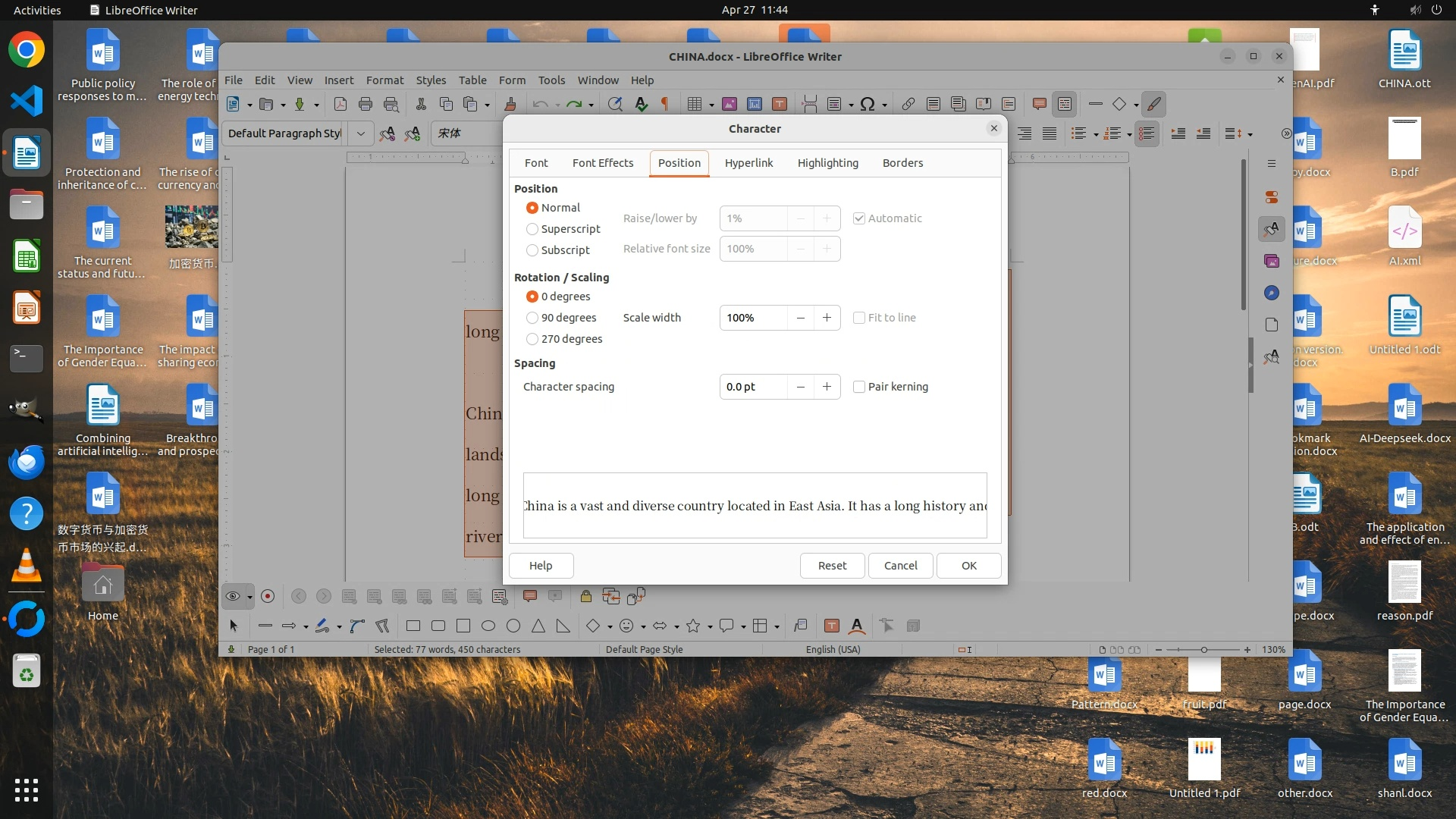1456x819 pixels.
Task: Increase Character spacing with plus button
Action: click(x=827, y=387)
